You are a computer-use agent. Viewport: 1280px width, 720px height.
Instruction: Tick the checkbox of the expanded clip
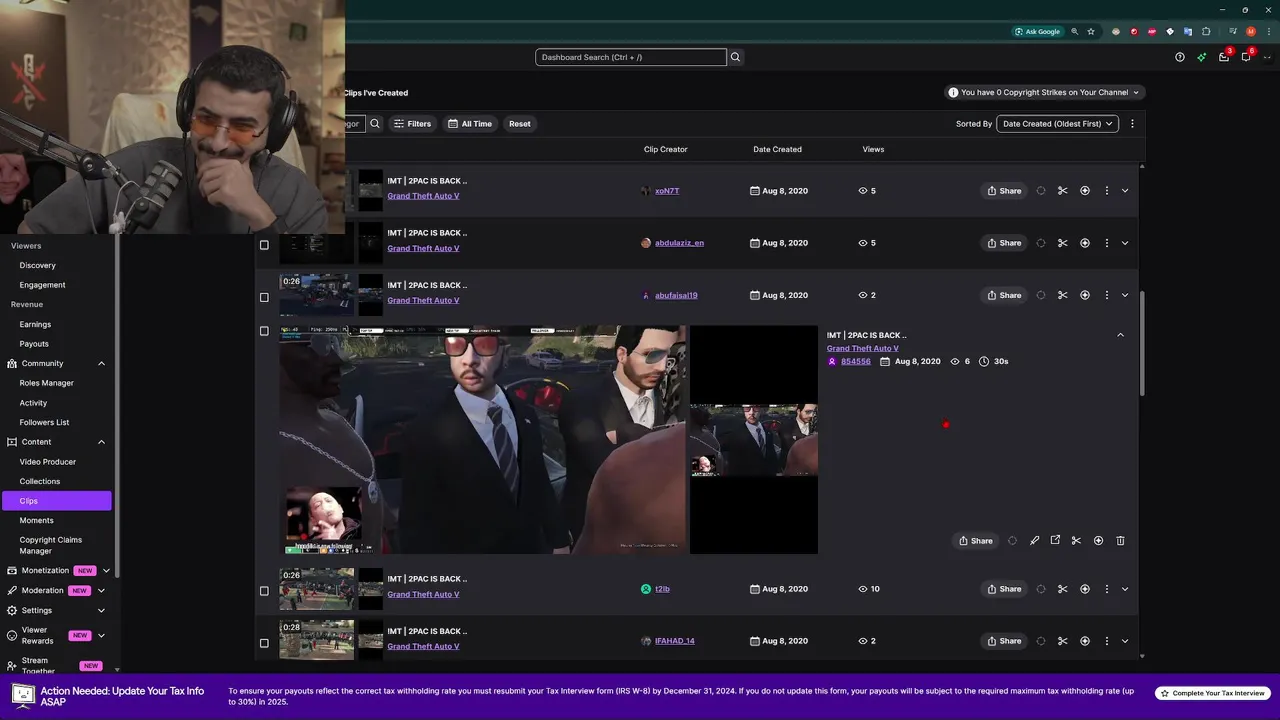[264, 331]
